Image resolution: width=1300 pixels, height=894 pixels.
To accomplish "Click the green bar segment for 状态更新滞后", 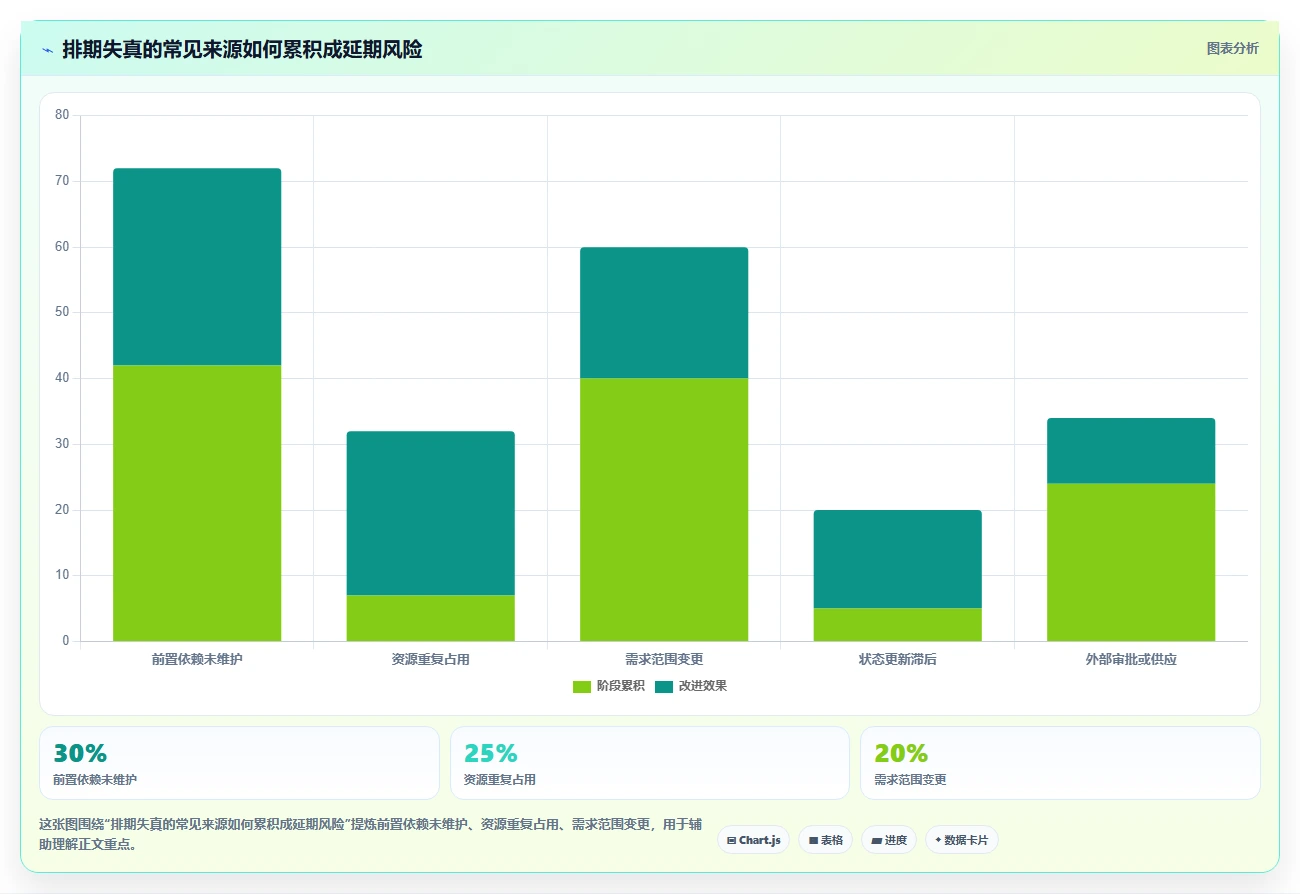I will tap(897, 625).
